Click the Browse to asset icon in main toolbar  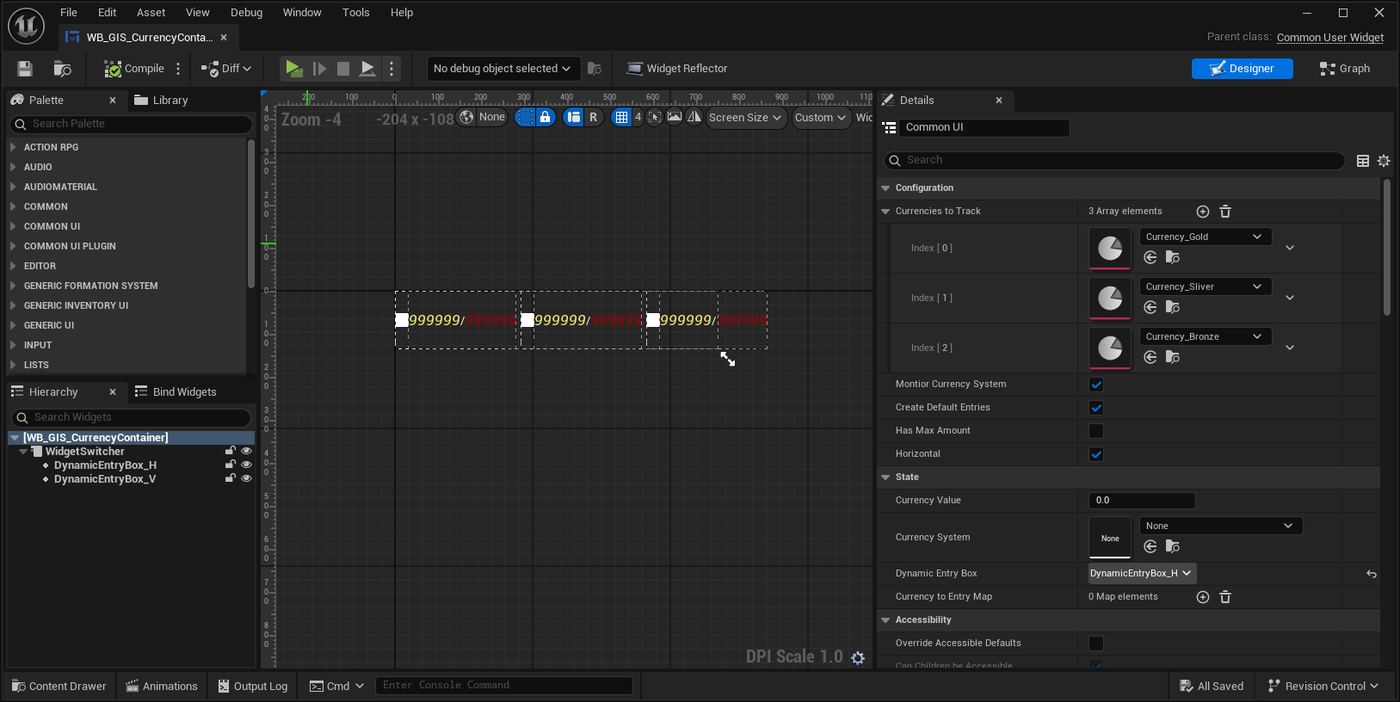pos(62,69)
